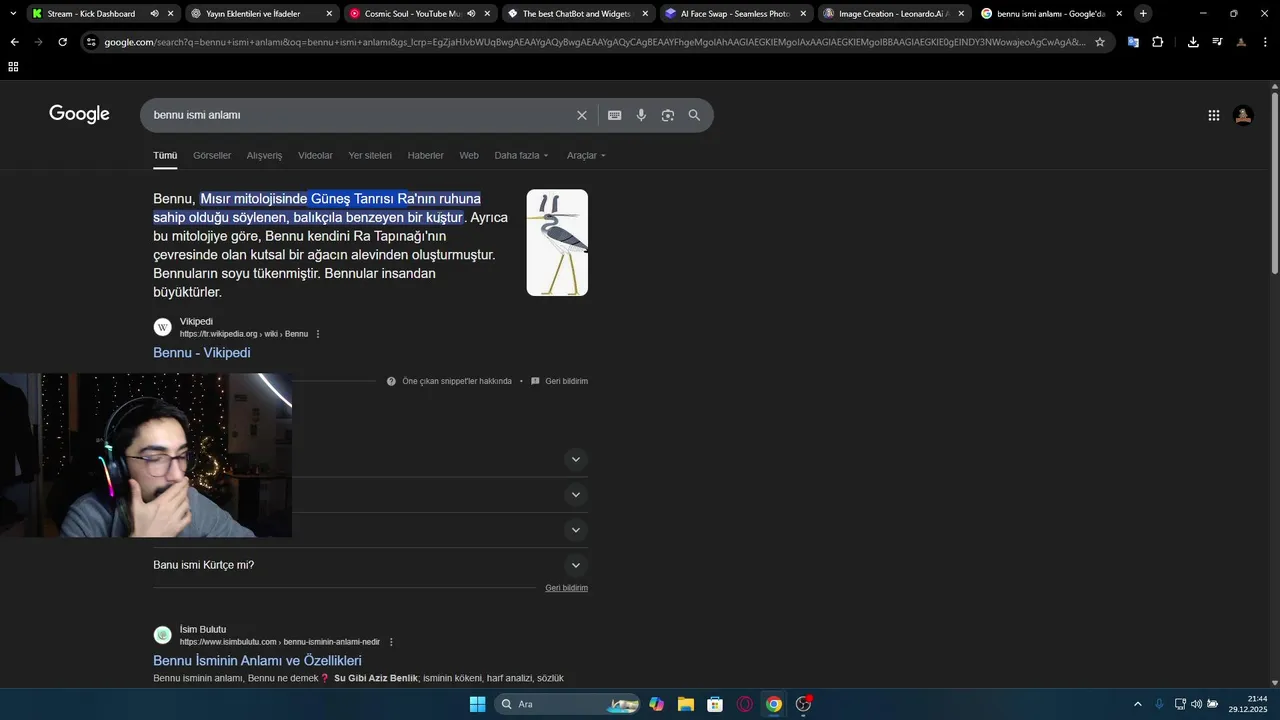Screen dimensions: 1280x720
Task: Open the apps grid in bookmarks bar
Action: (x=13, y=66)
